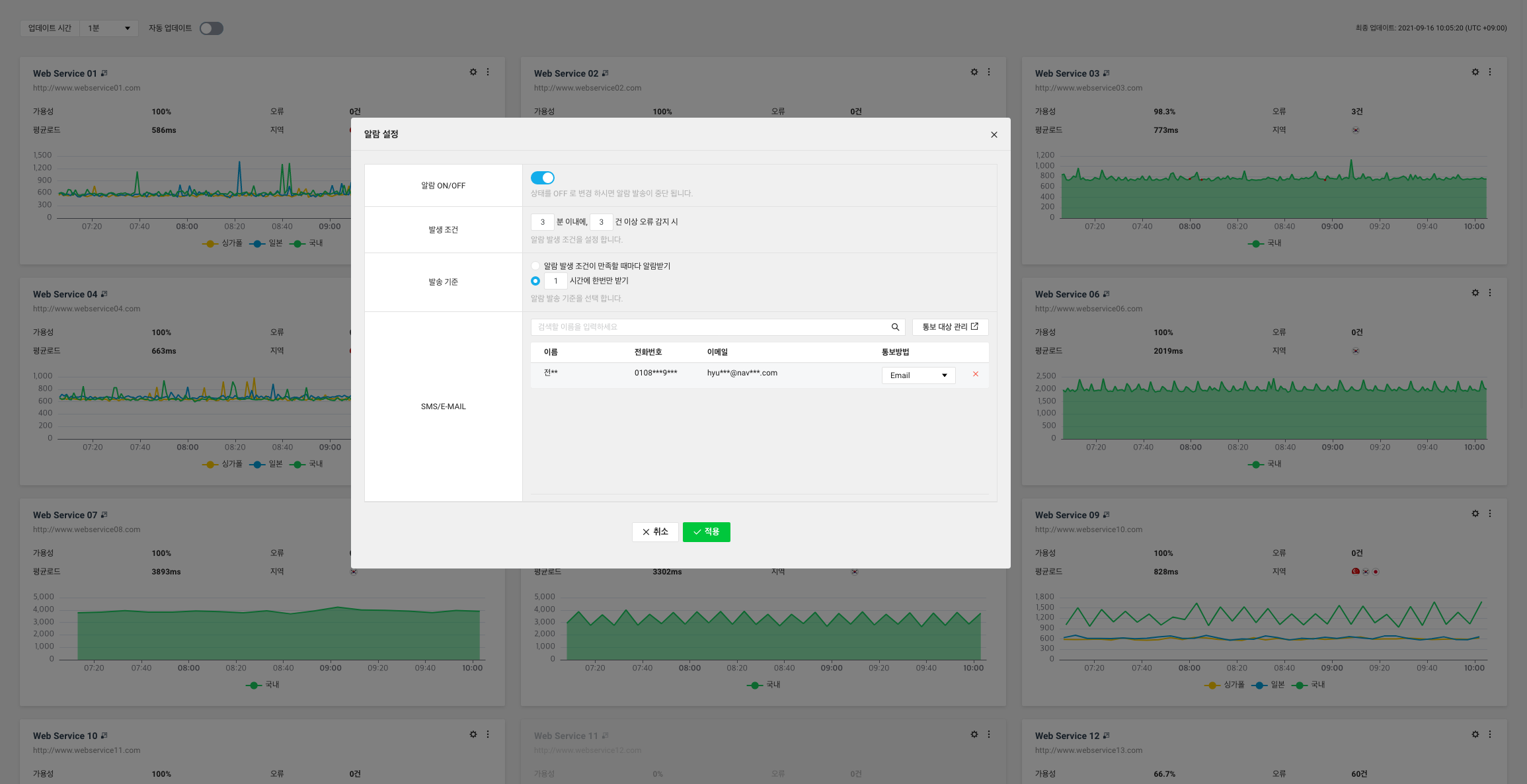The image size is (1527, 784).
Task: Click the webservice03.com URL text
Action: [1088, 88]
